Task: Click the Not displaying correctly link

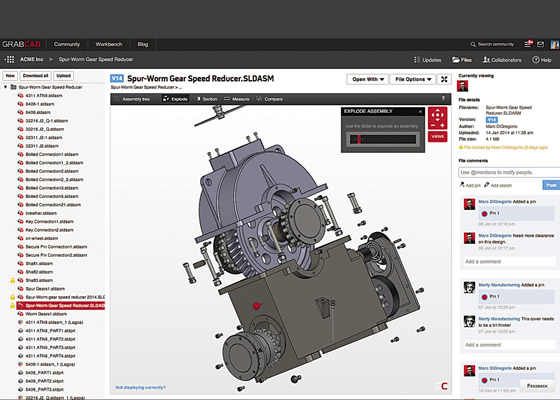Action: coord(141,387)
